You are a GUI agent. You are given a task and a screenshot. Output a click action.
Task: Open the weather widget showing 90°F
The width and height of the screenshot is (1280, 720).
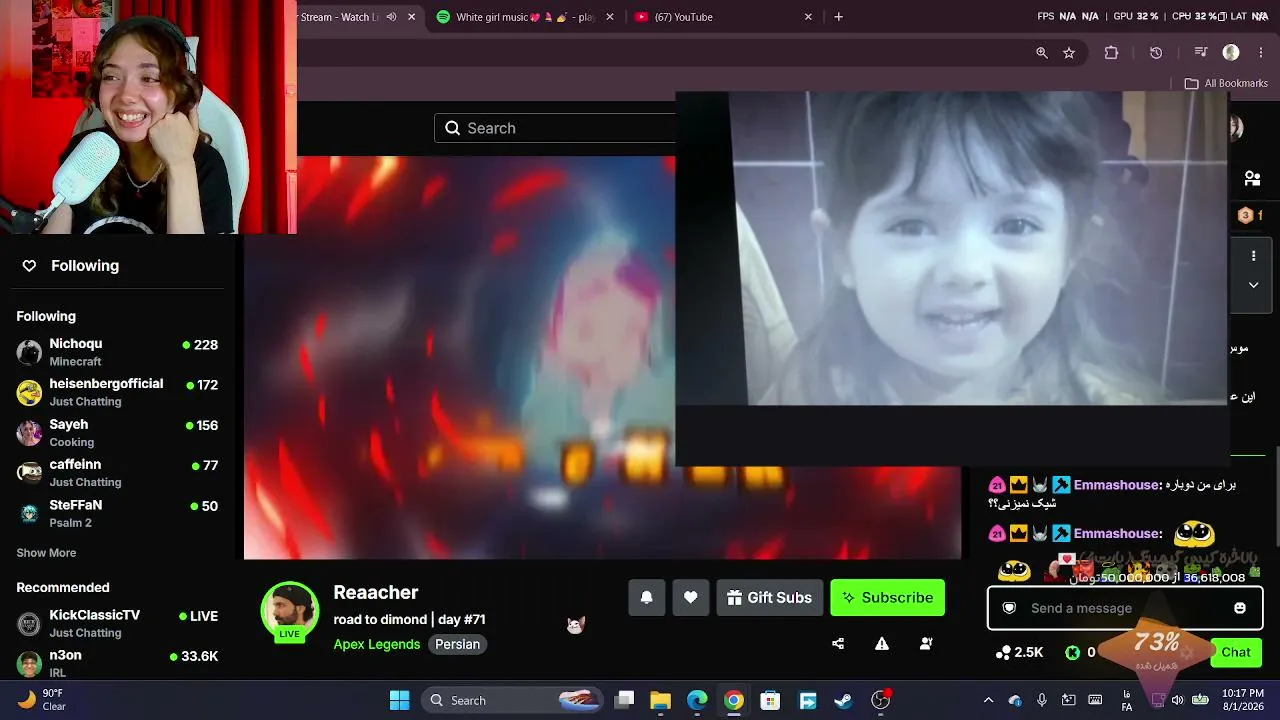click(x=43, y=700)
